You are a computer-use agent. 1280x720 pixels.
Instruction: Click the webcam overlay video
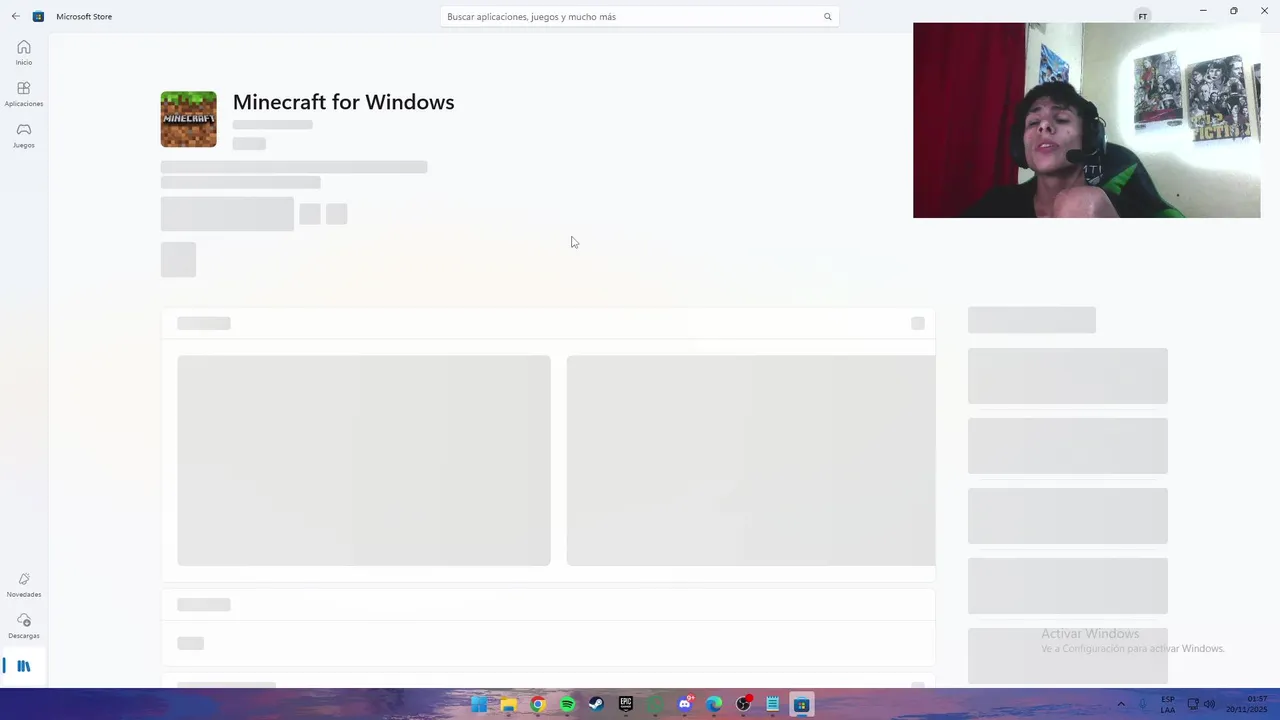pos(1086,120)
